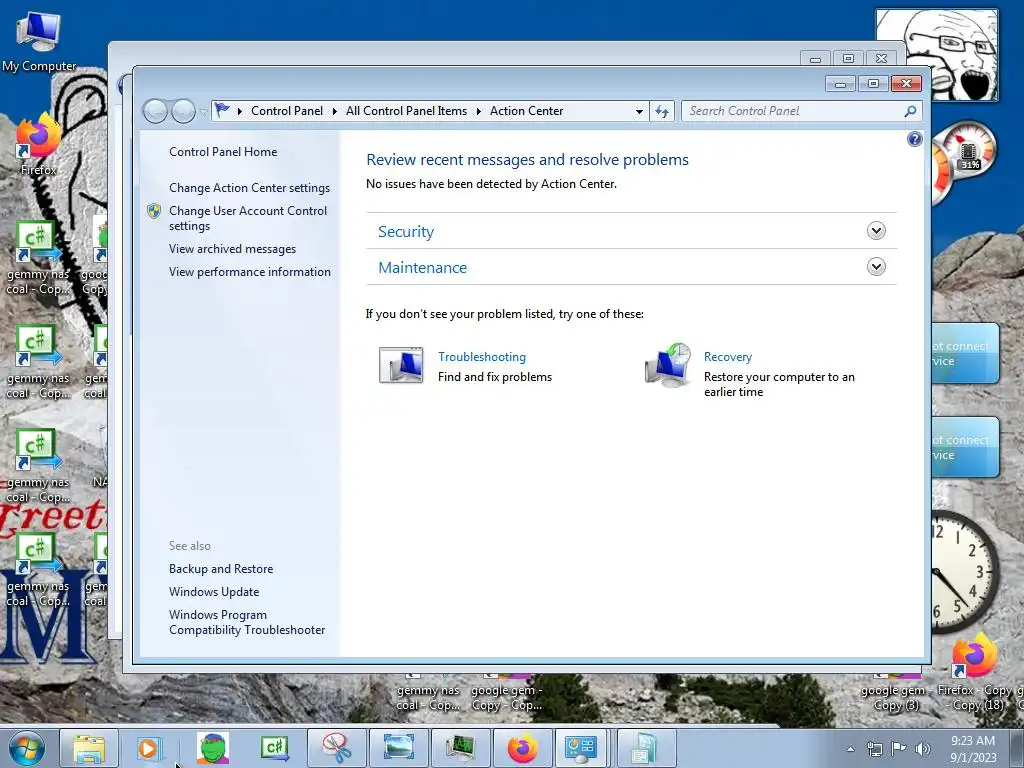The image size is (1024, 768).
Task: Open the Firefox desktop shortcut near My Computer
Action: click(x=39, y=144)
